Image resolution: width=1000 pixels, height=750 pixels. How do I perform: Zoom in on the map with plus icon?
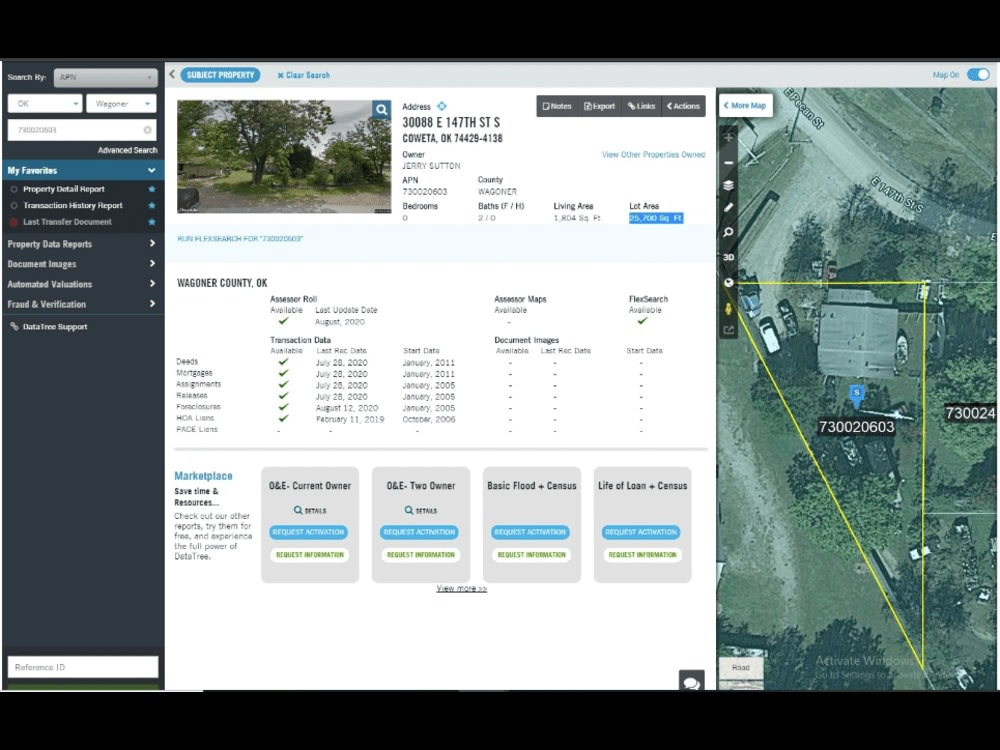point(728,137)
